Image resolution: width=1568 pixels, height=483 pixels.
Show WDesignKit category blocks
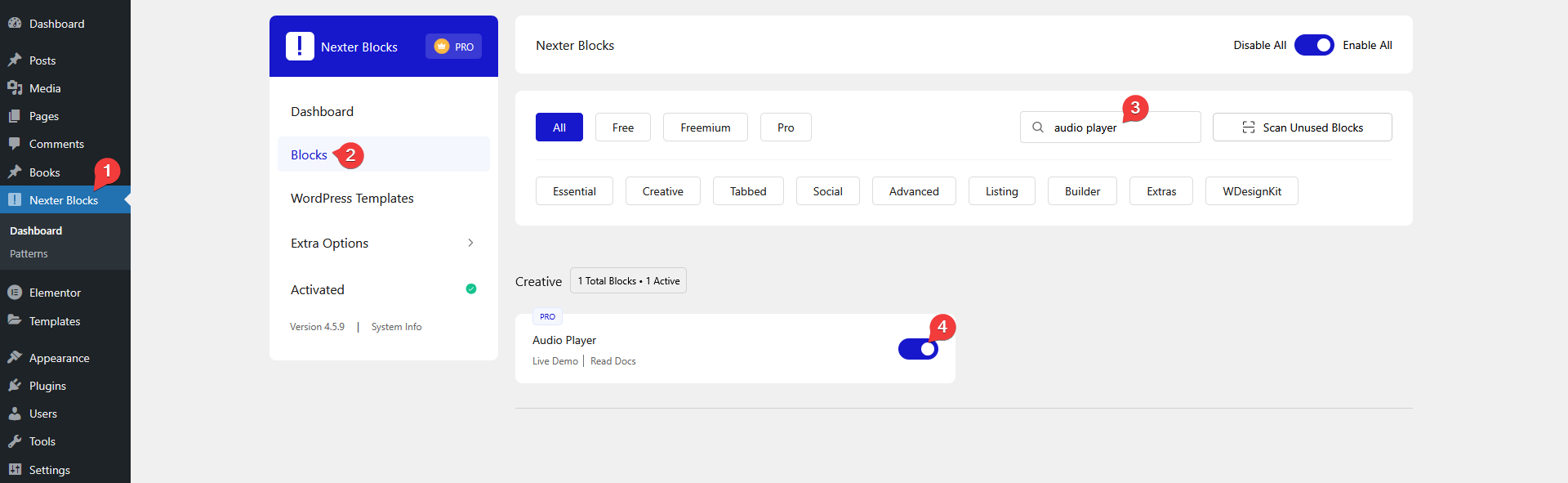[x=1252, y=191]
